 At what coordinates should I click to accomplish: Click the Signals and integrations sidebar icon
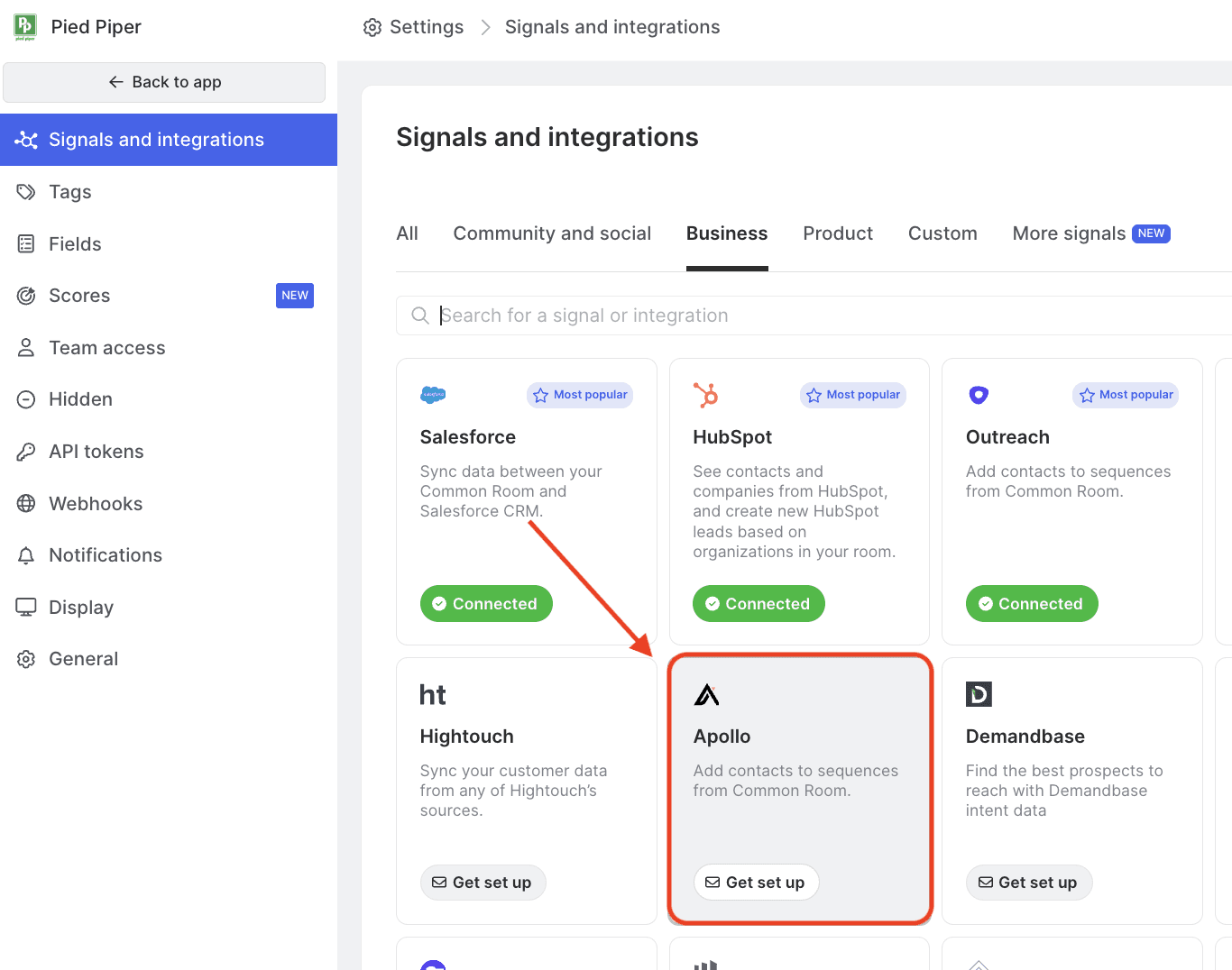(x=26, y=140)
